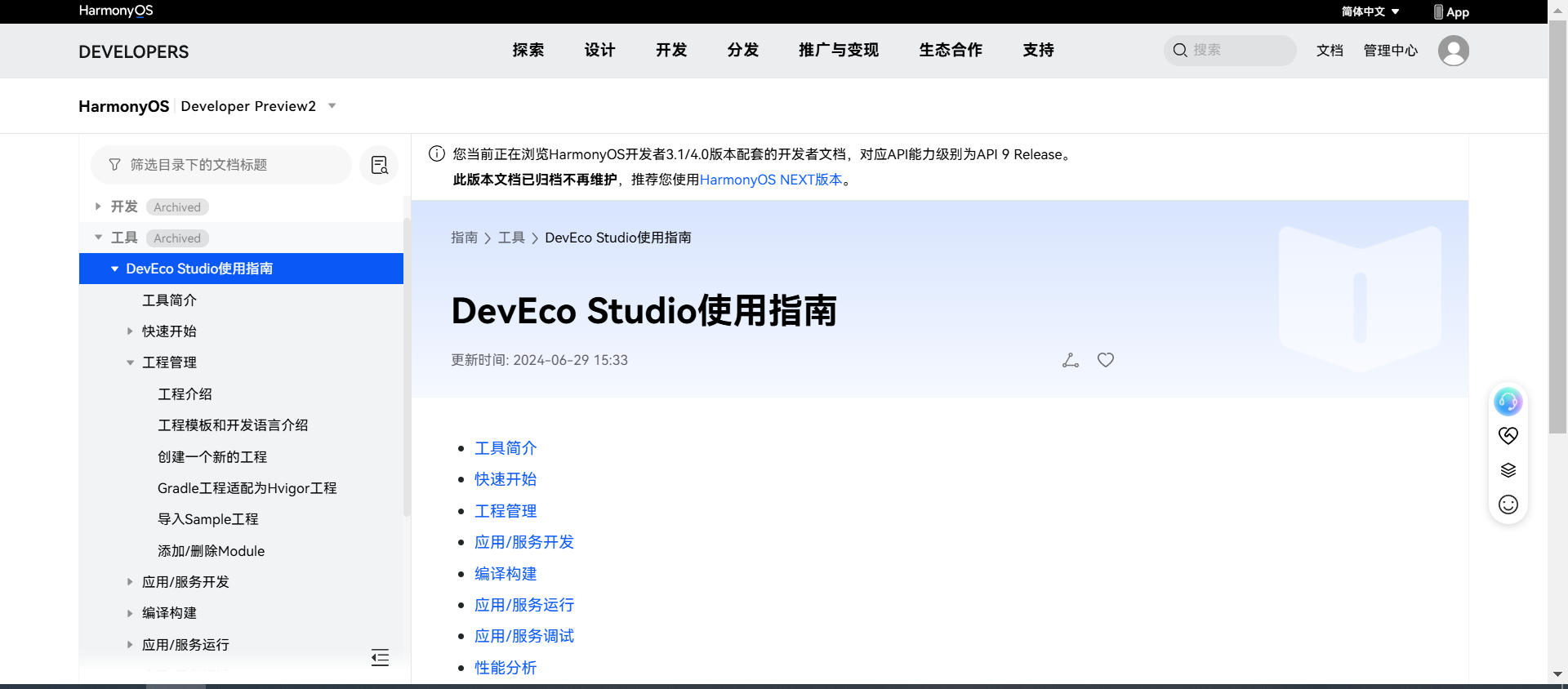Click the edit feedback pencil icon
The image size is (1568, 689).
(x=1071, y=360)
